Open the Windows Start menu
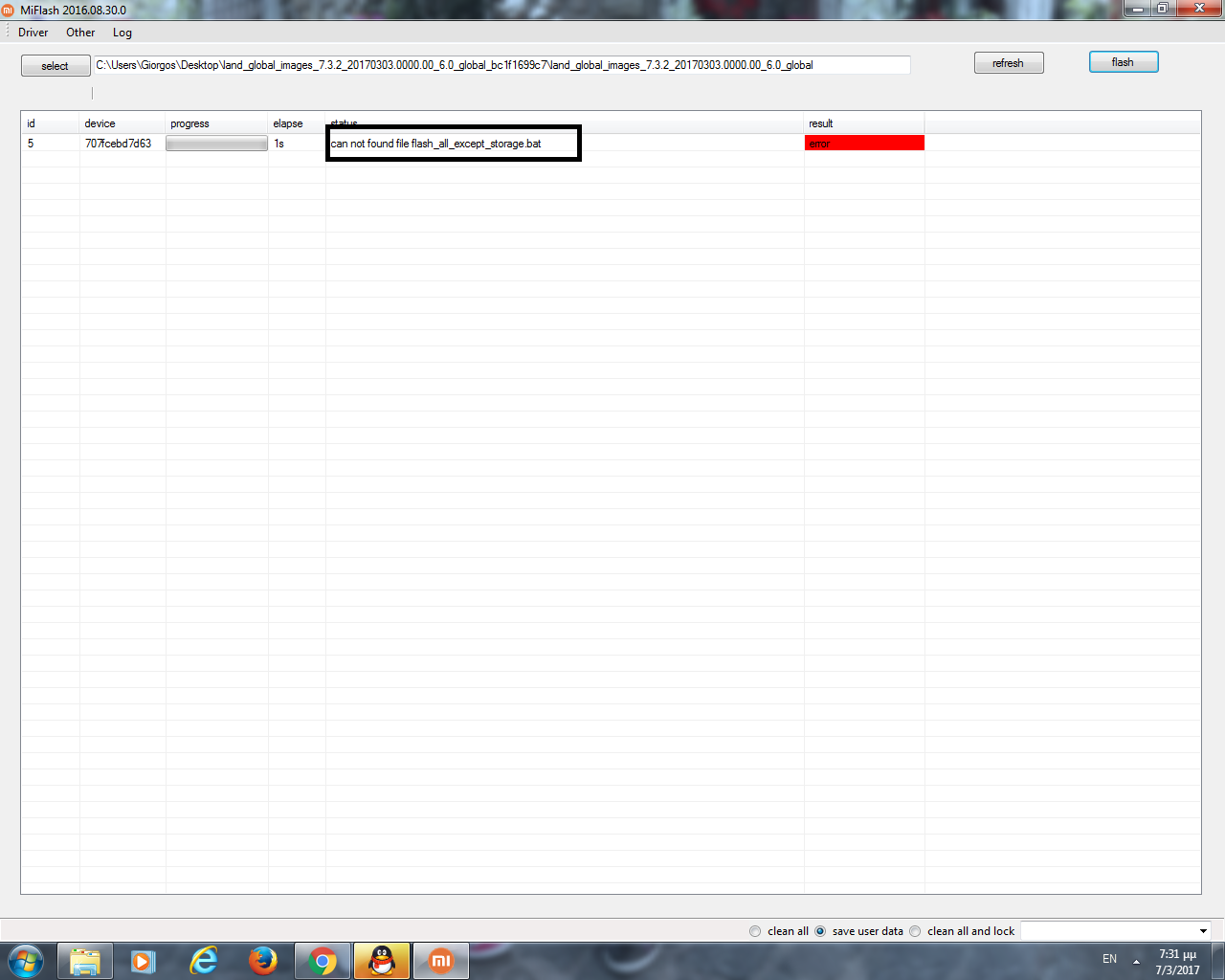This screenshot has width=1225, height=980. click(26, 960)
